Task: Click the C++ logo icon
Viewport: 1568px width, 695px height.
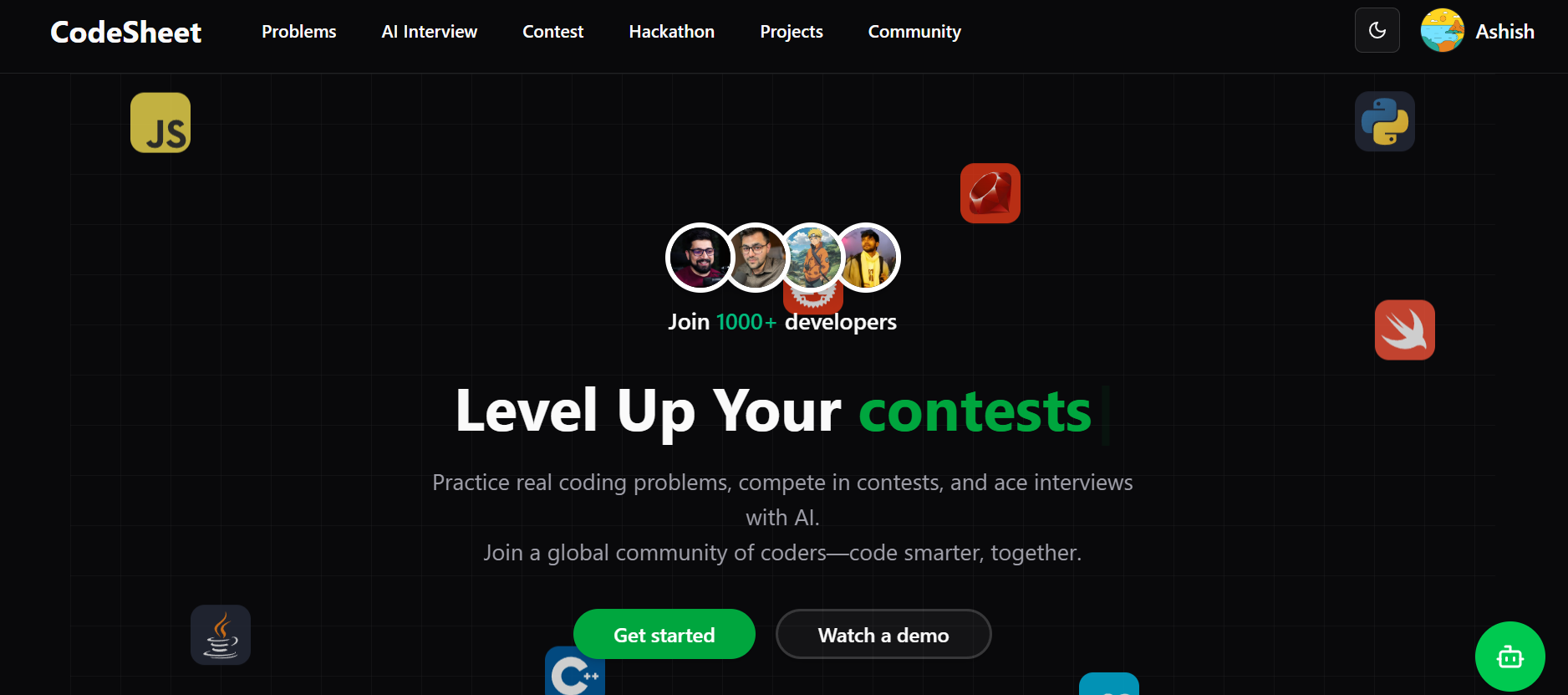Action: (x=575, y=672)
